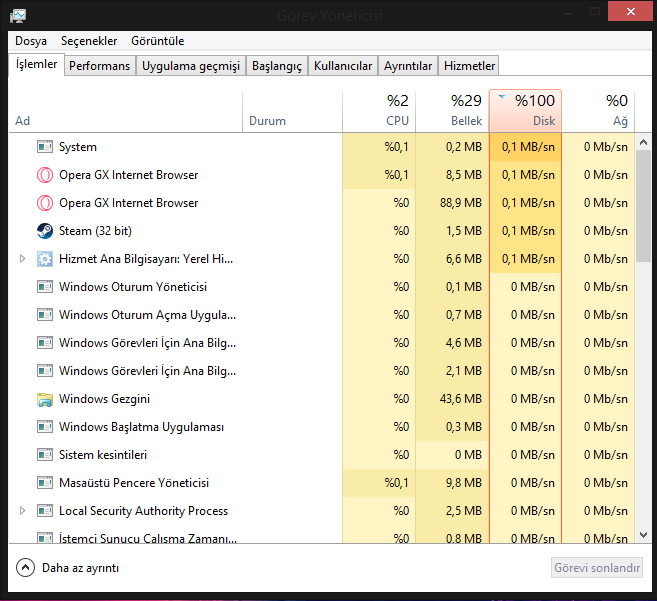Sort by the Ağ column header

click(598, 111)
